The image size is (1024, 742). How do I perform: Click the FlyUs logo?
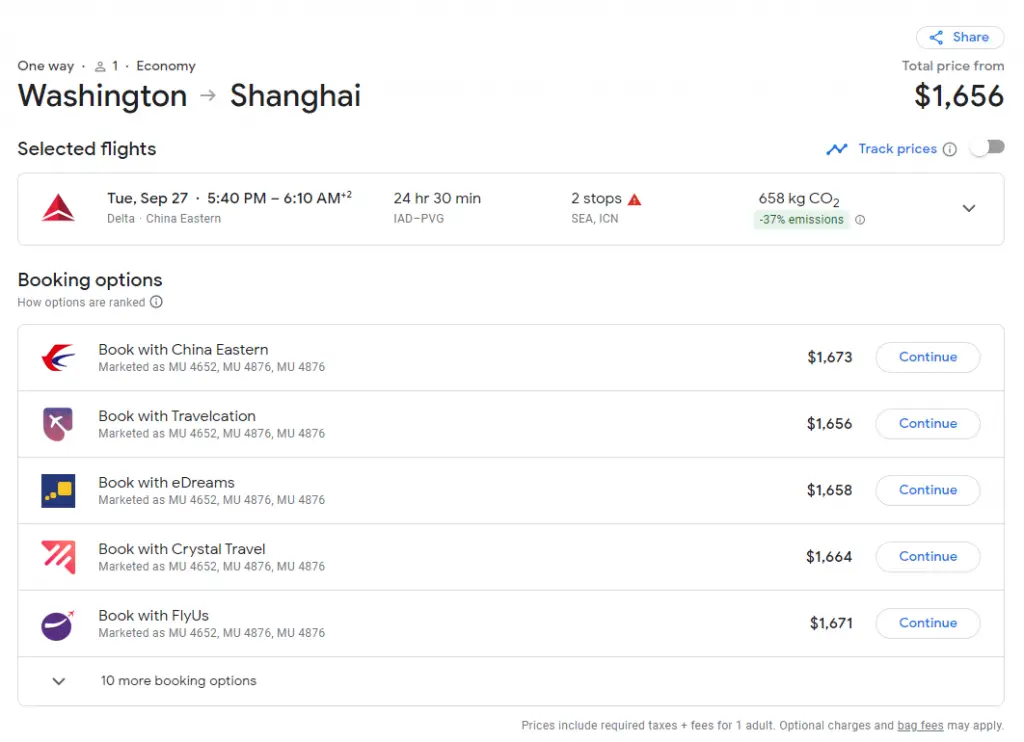tap(58, 623)
